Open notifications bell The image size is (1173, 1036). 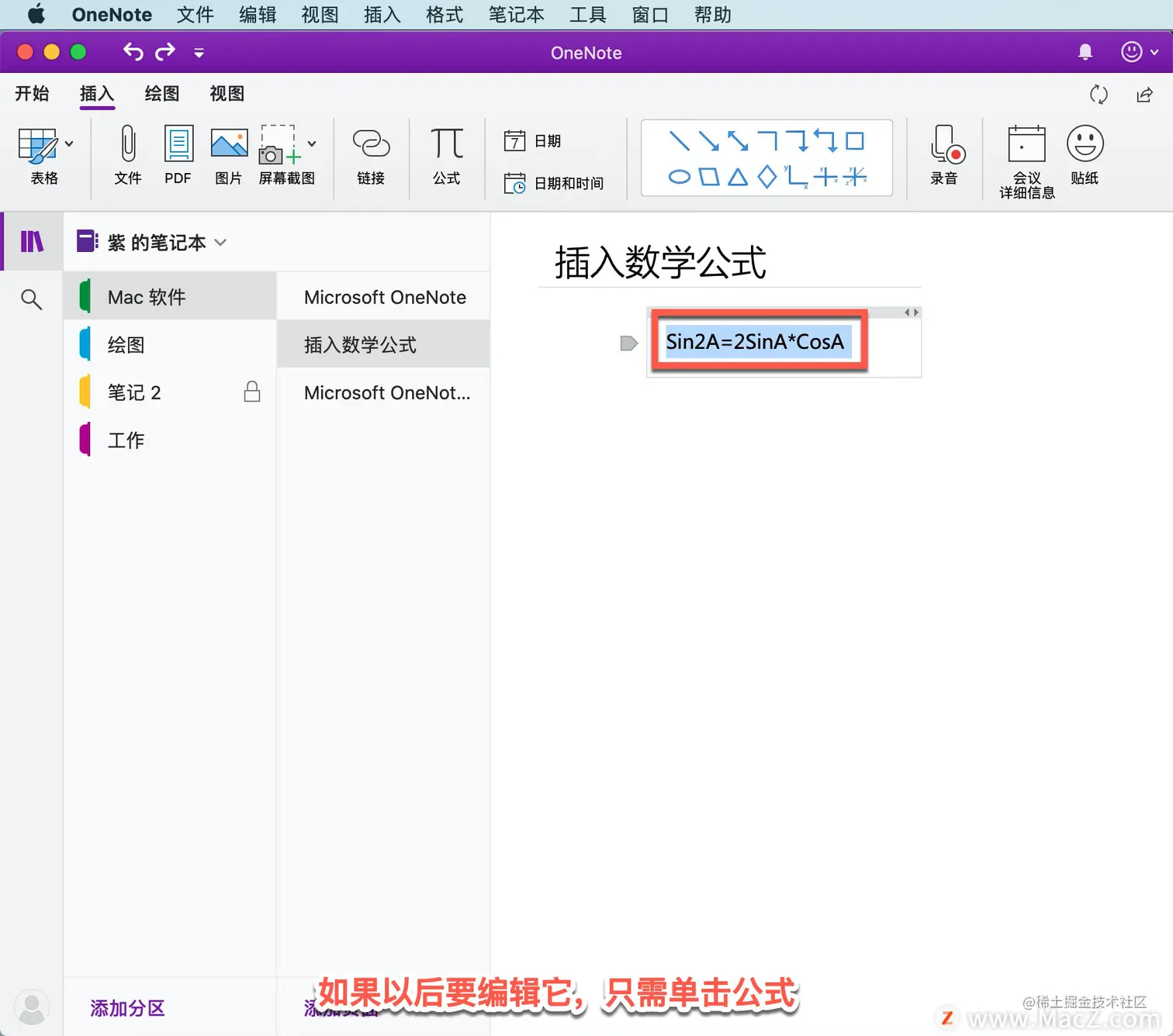point(1085,52)
